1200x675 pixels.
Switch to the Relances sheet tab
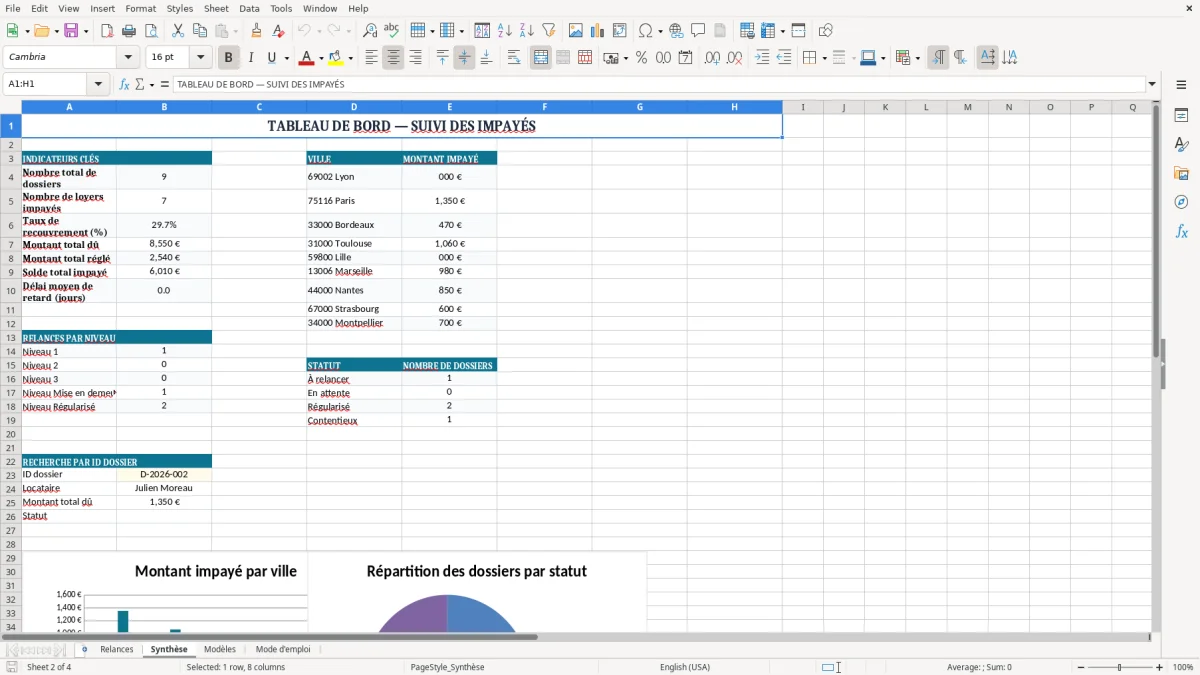click(x=117, y=649)
